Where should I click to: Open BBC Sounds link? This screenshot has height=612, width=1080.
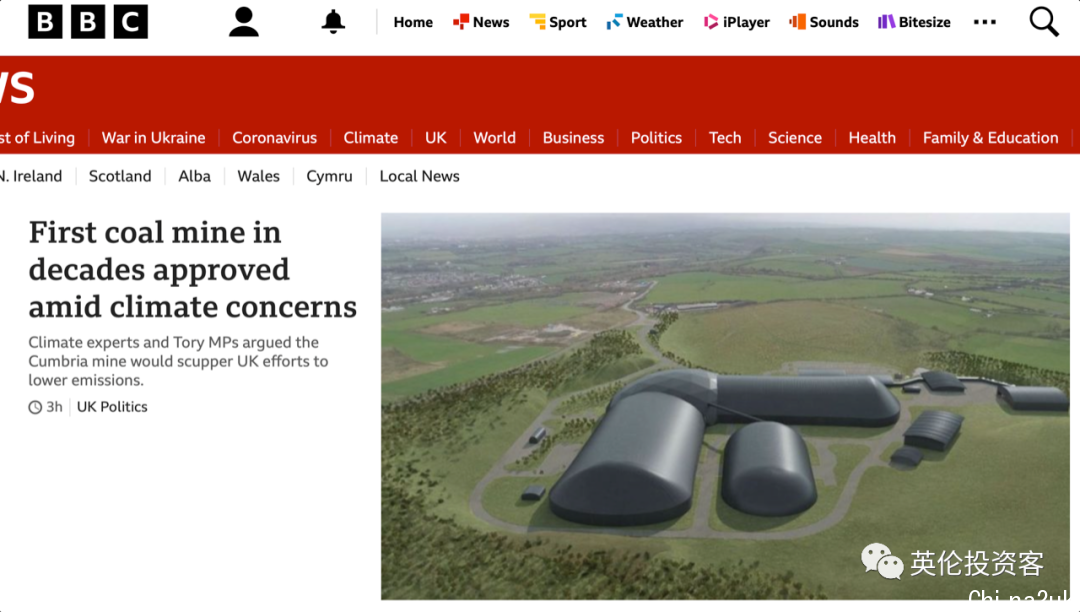click(x=824, y=22)
